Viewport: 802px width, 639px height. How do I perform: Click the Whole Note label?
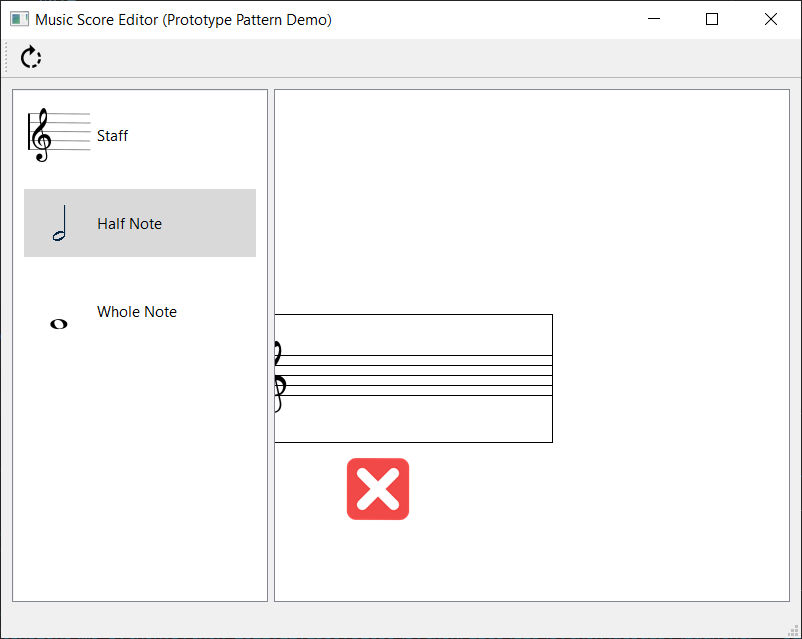click(x=137, y=312)
